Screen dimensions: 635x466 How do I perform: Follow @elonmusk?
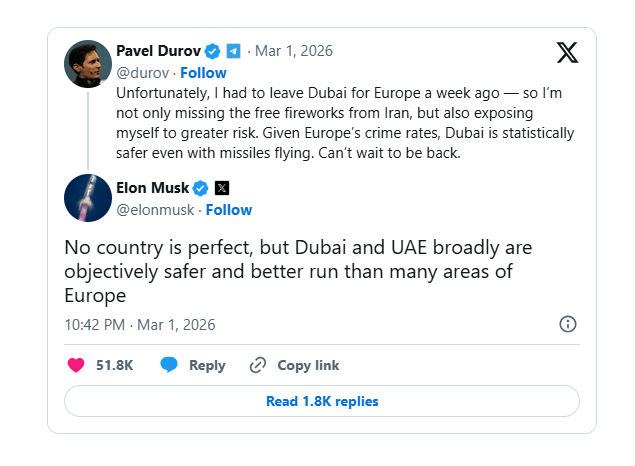(x=228, y=210)
